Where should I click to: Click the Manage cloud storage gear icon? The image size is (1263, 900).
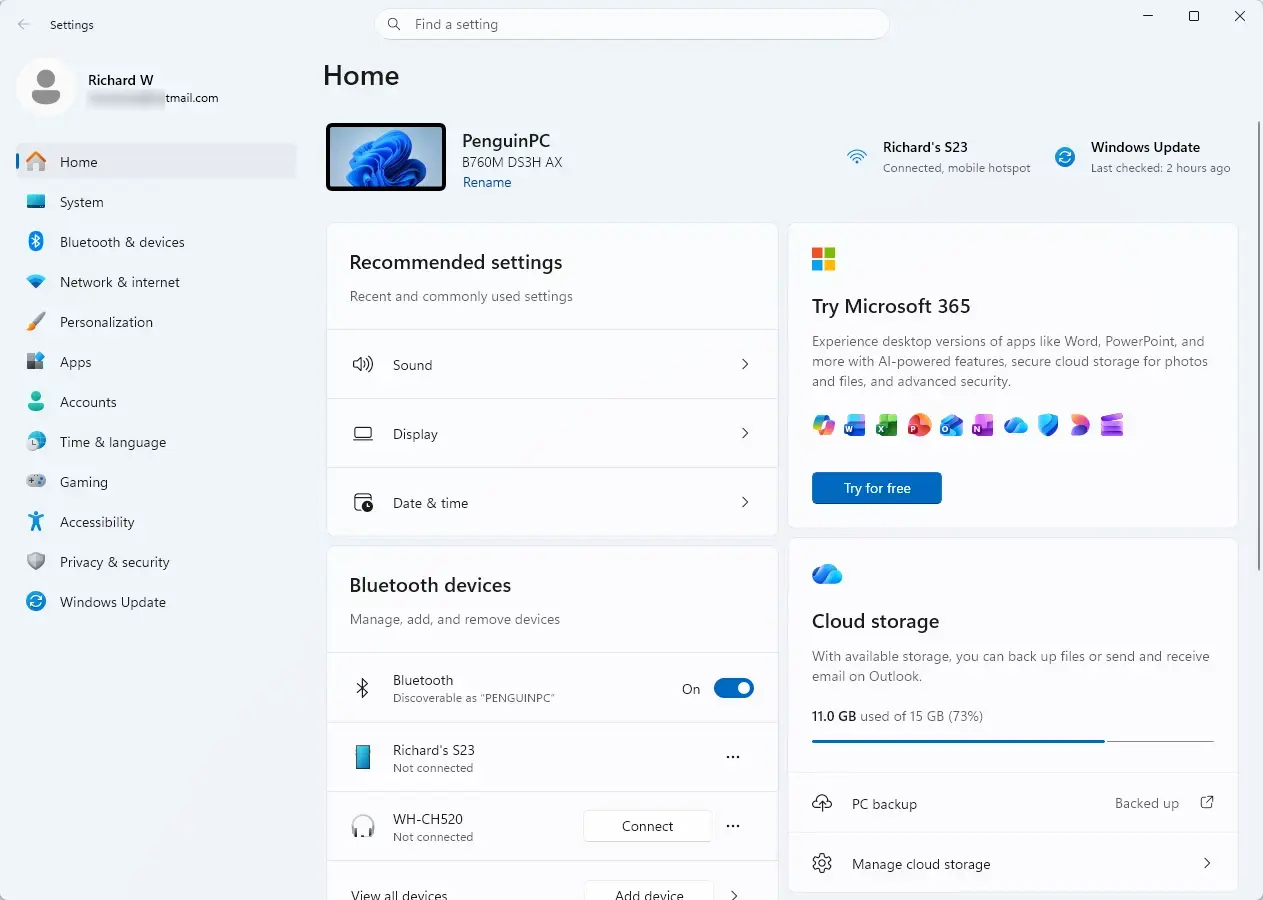[x=822, y=863]
